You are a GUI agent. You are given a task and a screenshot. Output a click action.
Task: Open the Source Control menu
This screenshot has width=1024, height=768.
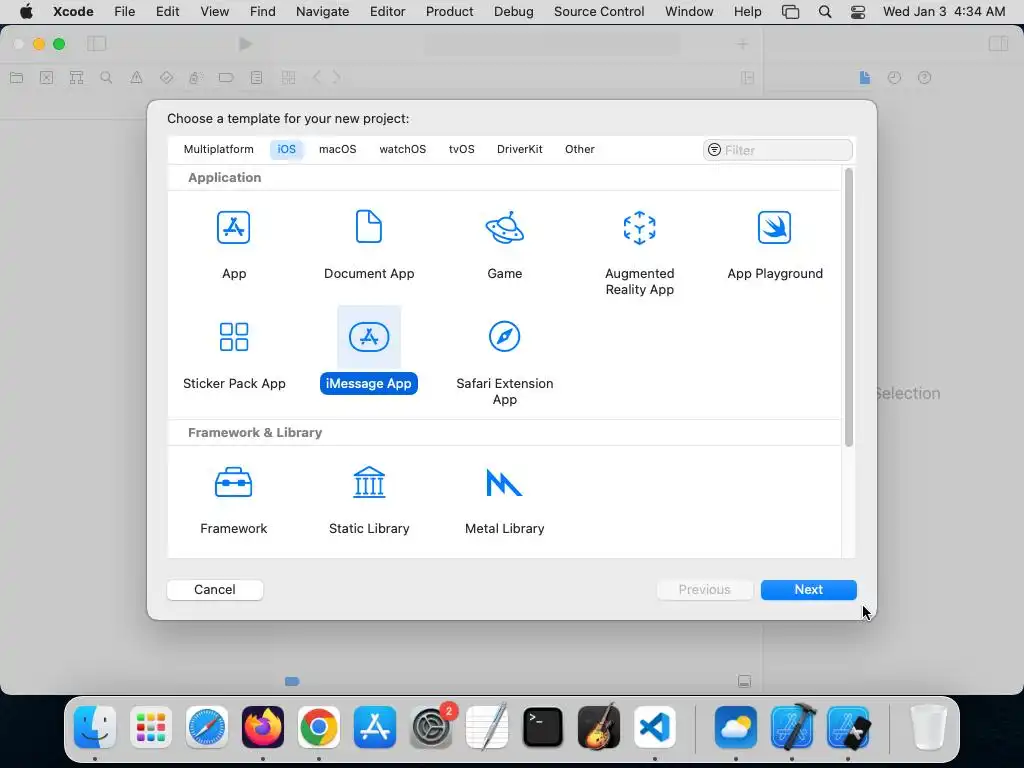pos(599,12)
